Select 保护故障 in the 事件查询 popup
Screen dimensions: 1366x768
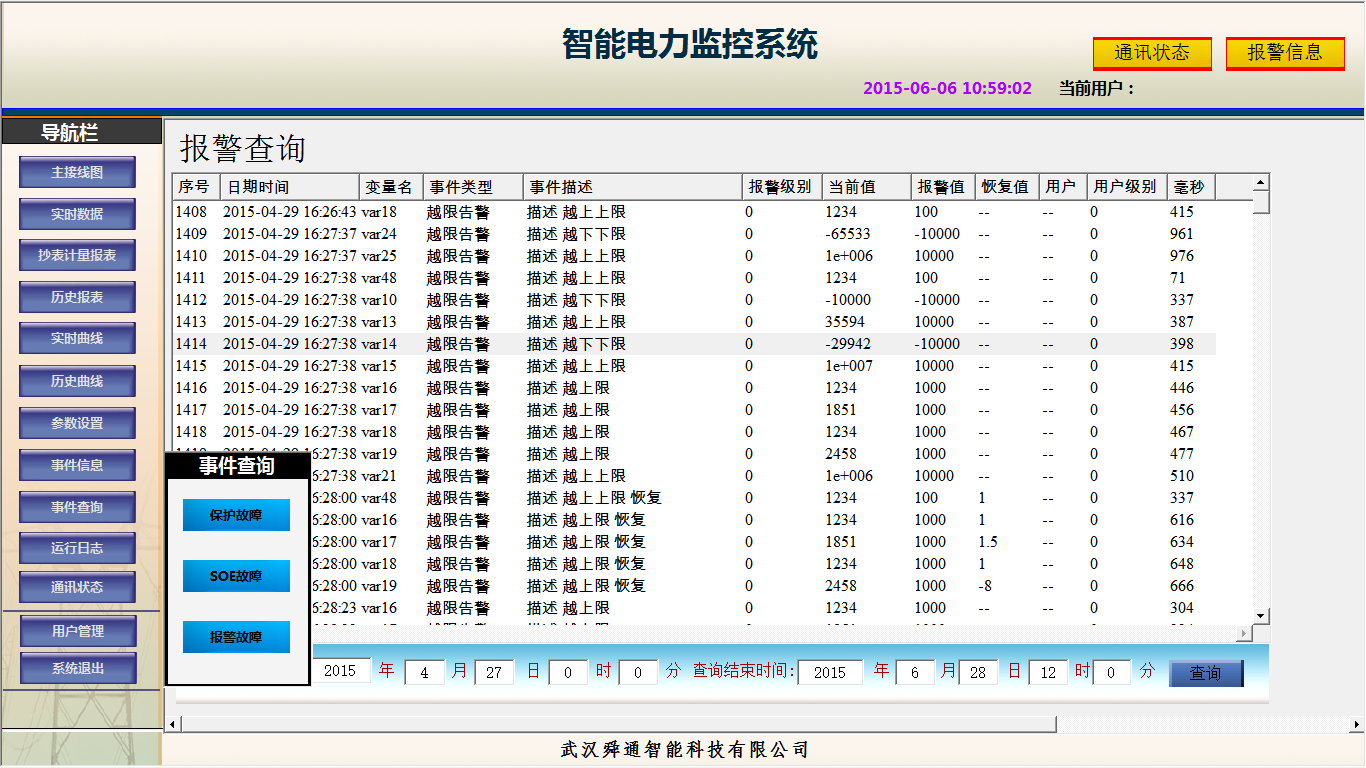click(236, 516)
